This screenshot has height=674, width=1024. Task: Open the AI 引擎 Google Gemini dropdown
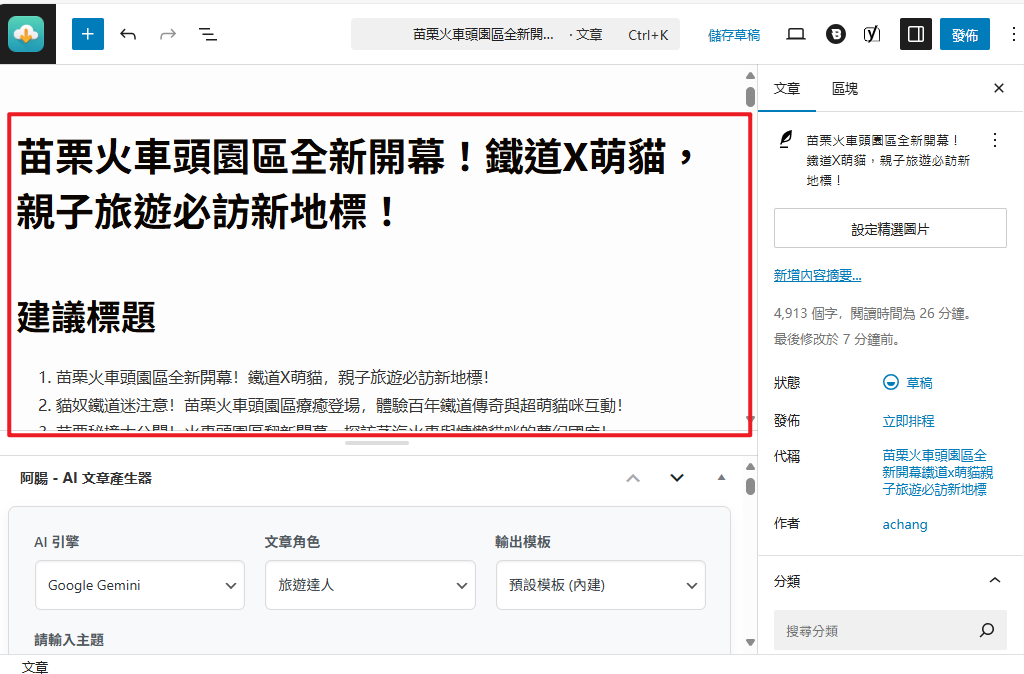coord(140,585)
